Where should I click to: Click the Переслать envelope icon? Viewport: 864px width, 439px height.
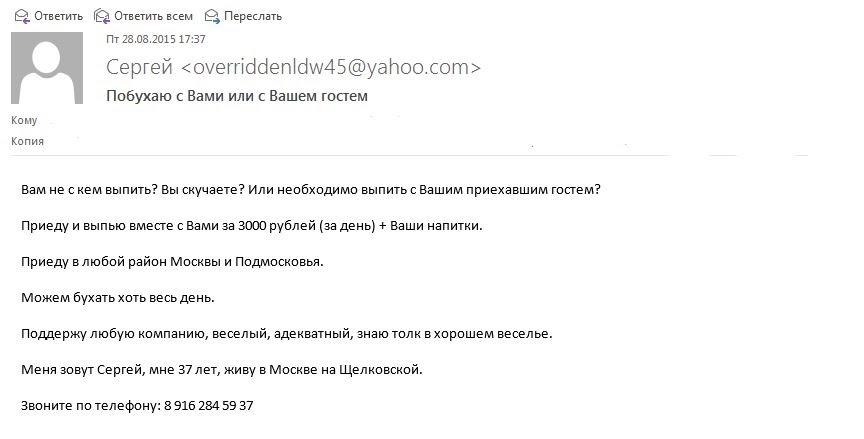(212, 17)
